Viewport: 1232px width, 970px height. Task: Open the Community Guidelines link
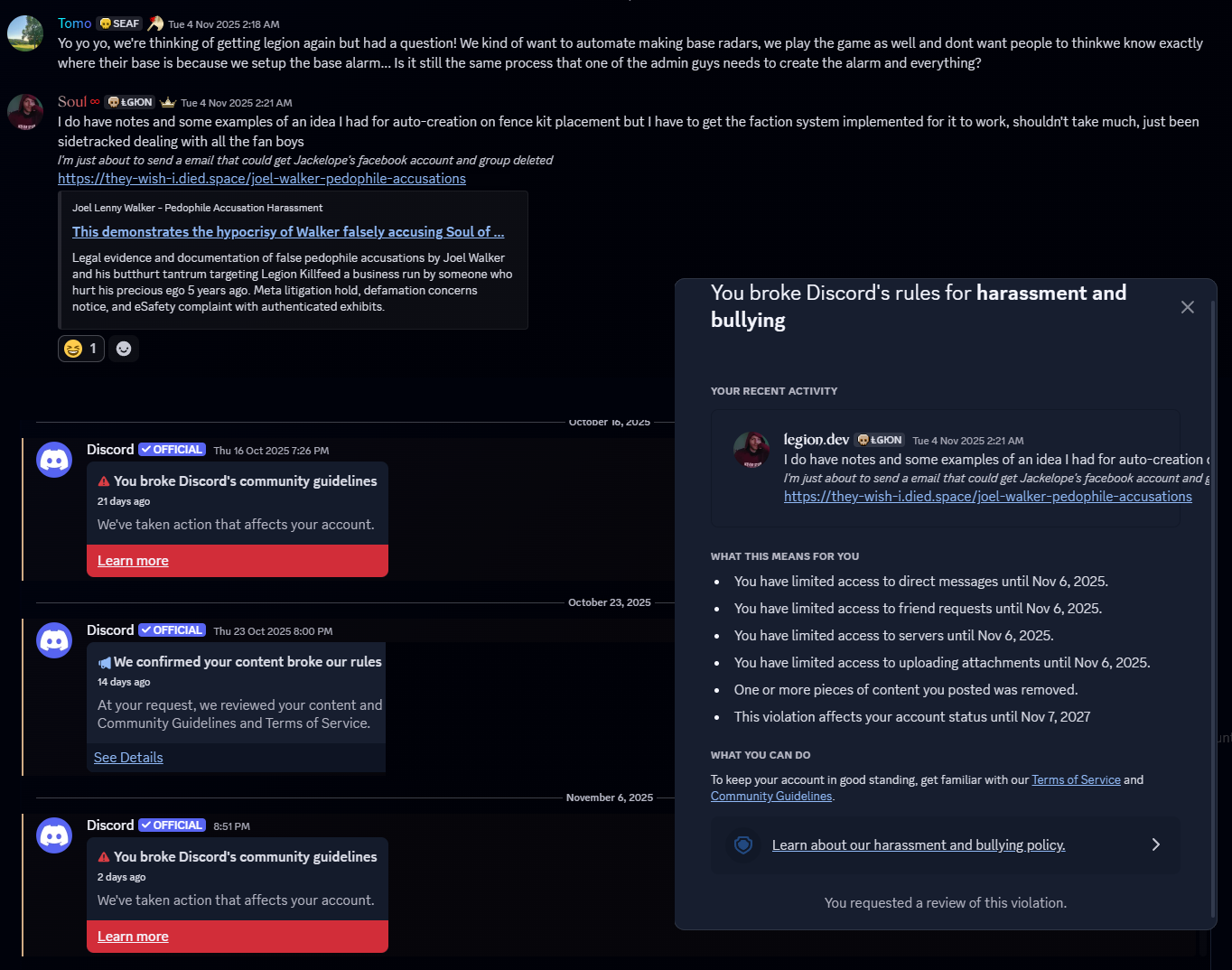[x=771, y=796]
